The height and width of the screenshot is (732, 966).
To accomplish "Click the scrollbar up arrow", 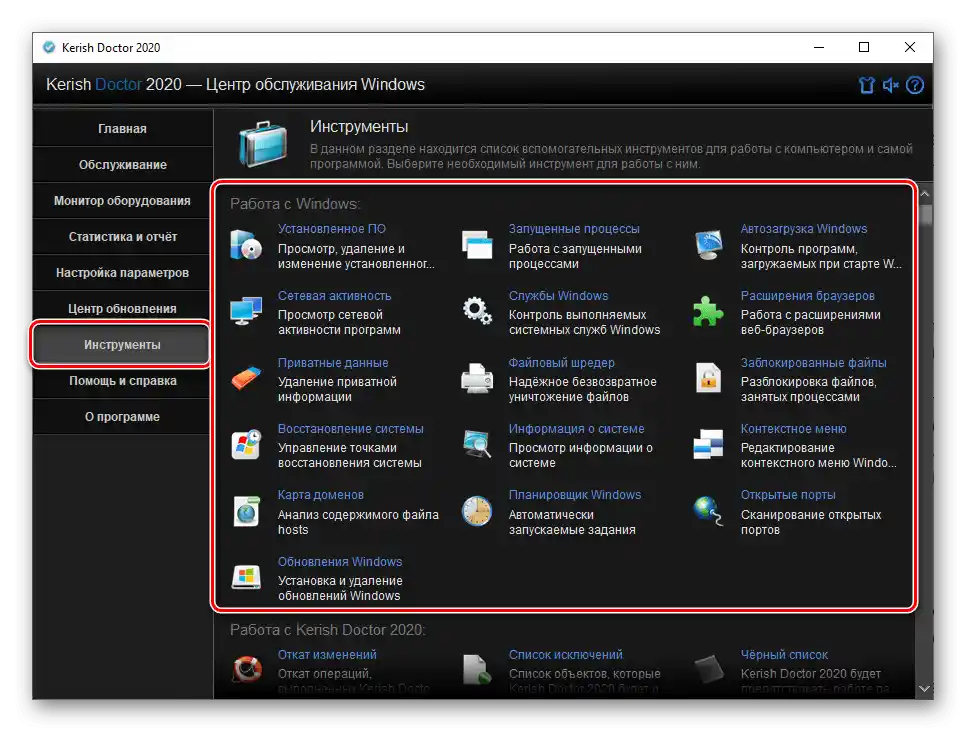I will pos(924,193).
